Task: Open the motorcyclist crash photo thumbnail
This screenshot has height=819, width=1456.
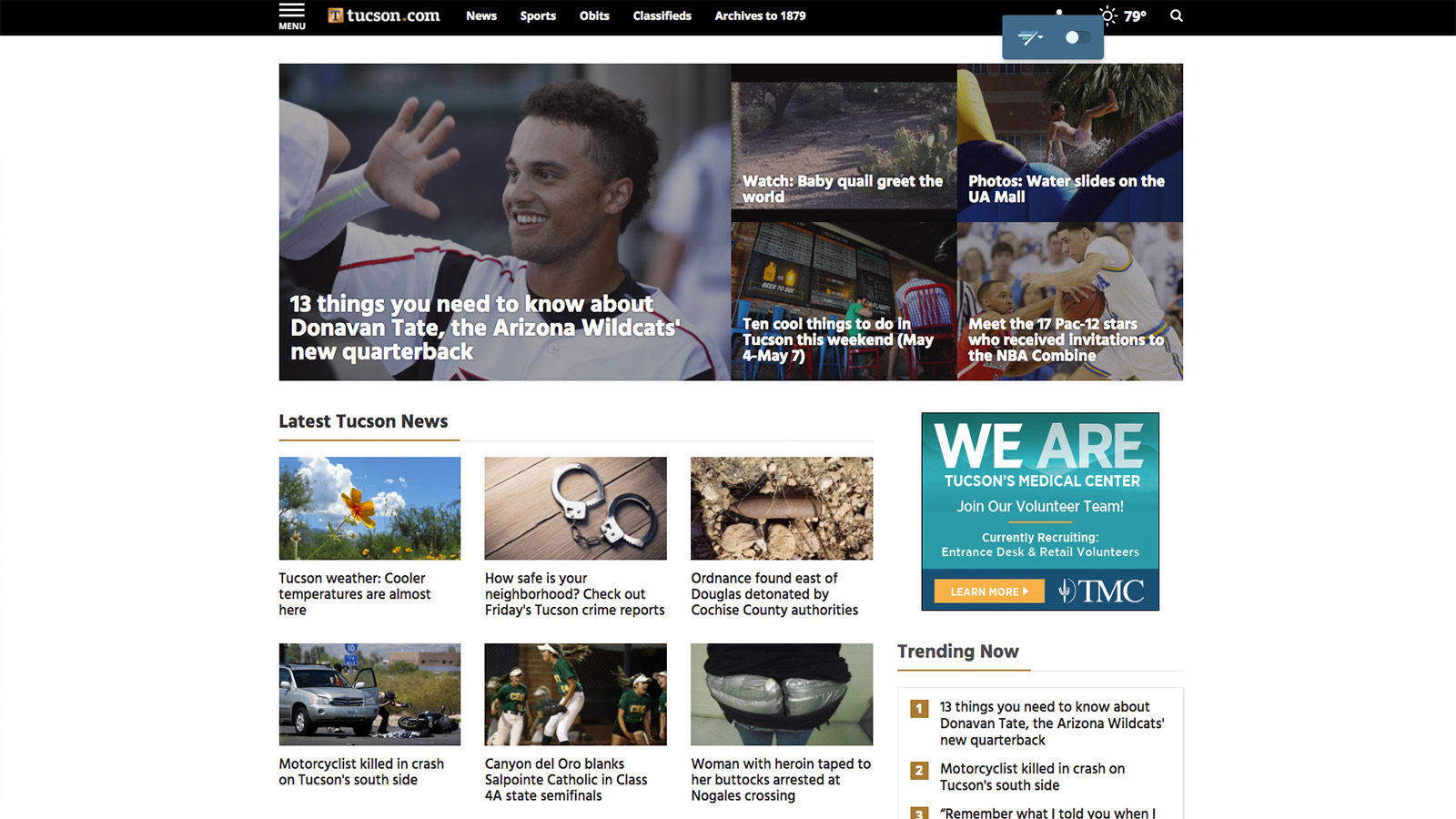Action: coord(369,694)
